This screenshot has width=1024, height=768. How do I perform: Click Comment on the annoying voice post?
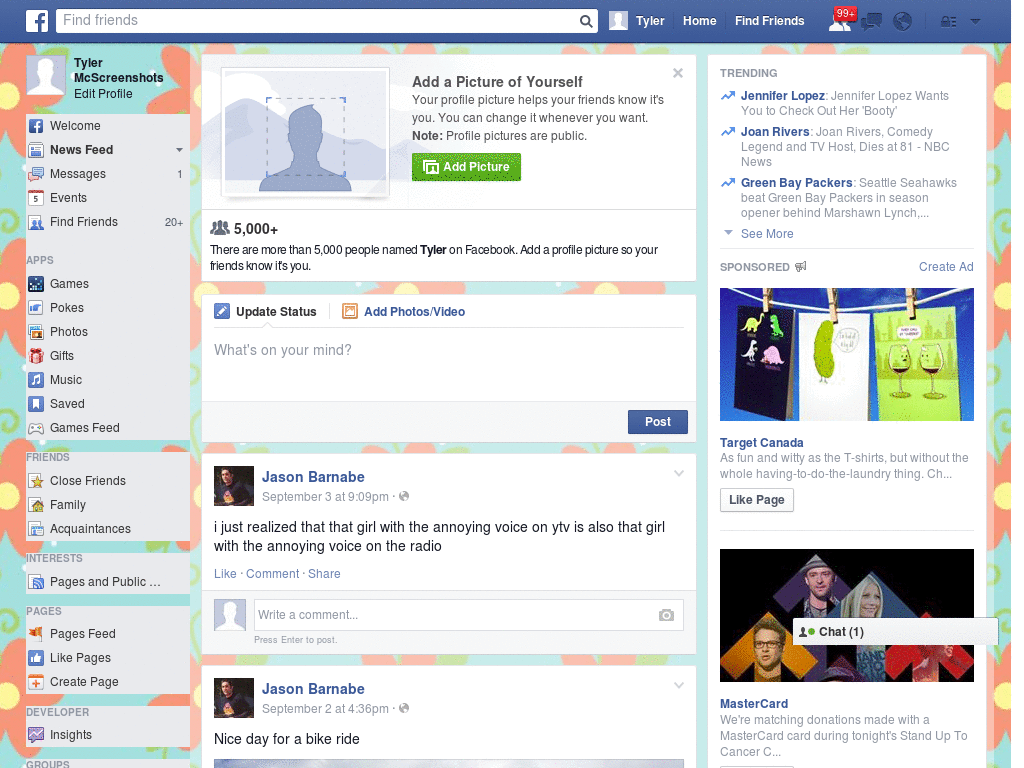tap(272, 573)
